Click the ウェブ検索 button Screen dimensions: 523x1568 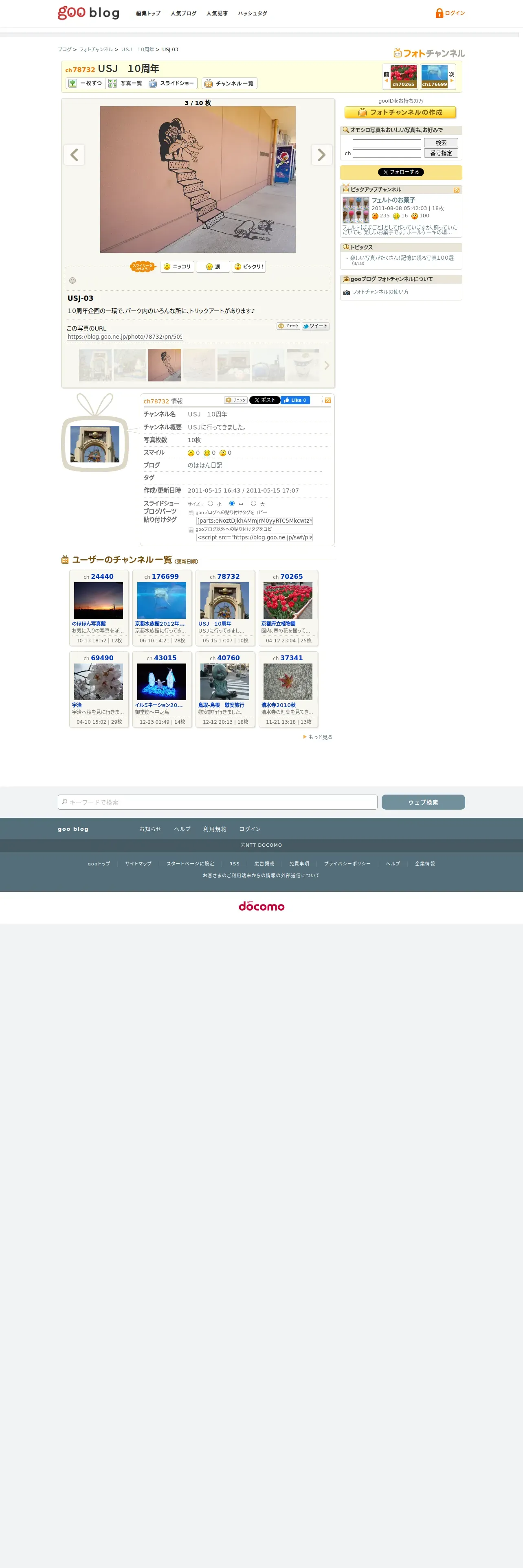pyautogui.click(x=423, y=802)
